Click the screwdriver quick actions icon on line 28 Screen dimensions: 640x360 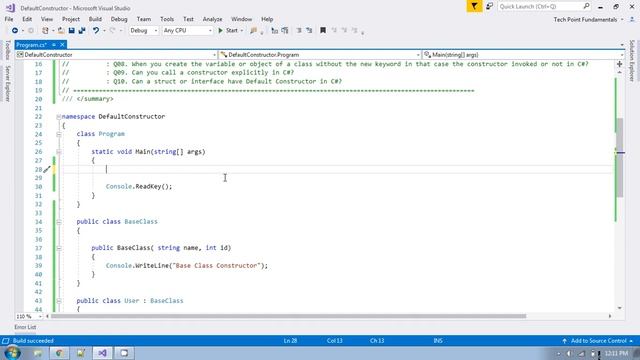click(47, 169)
